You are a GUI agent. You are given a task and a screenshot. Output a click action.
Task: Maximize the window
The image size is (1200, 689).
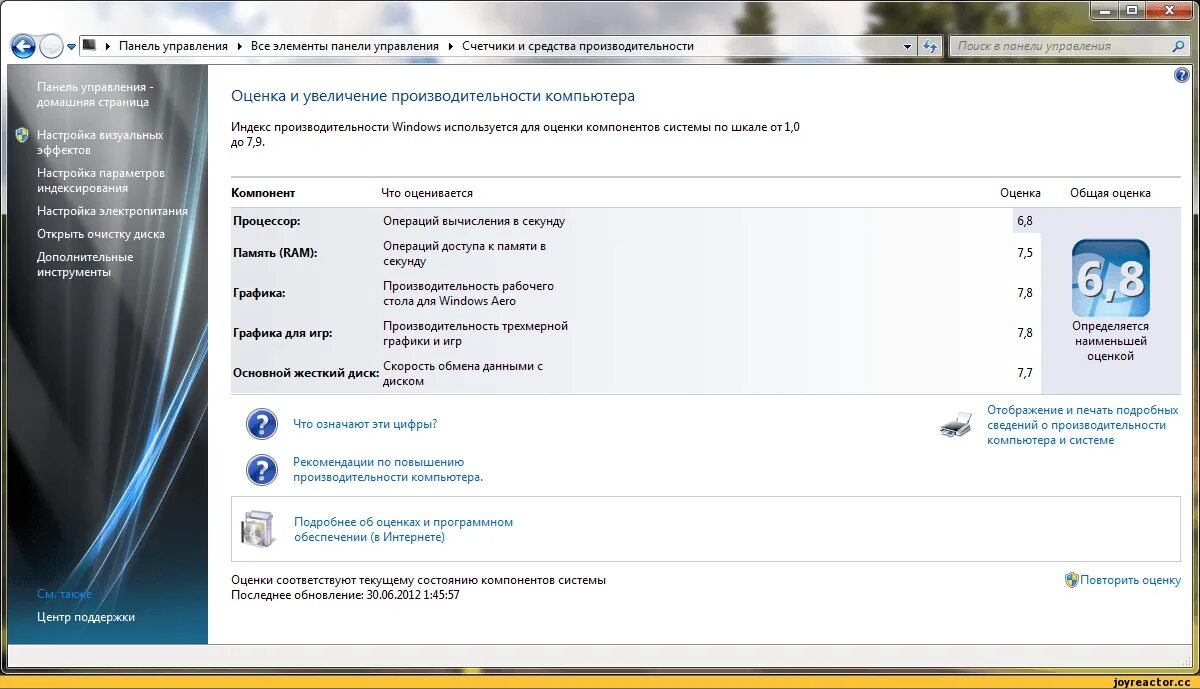click(1131, 10)
